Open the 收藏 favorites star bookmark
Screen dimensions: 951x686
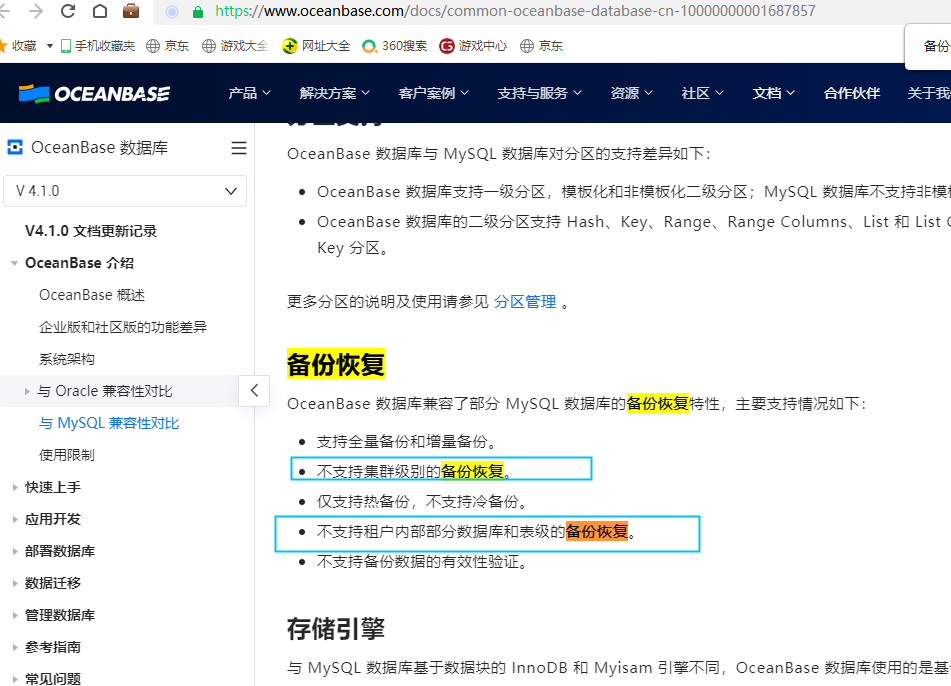pyautogui.click(x=18, y=45)
